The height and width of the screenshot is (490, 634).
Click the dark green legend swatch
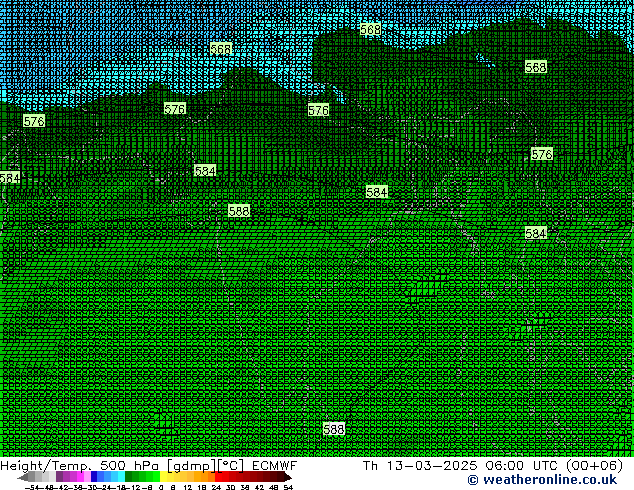pos(129,477)
